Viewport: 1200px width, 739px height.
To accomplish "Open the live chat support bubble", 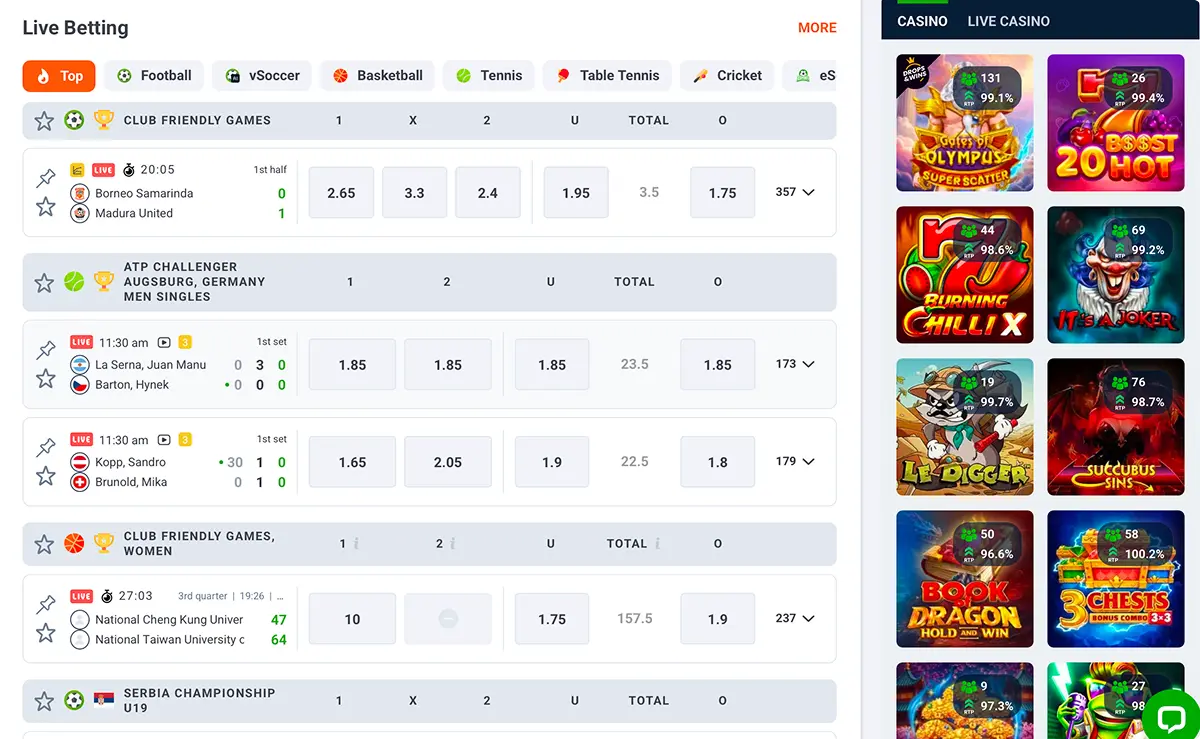I will [1170, 716].
